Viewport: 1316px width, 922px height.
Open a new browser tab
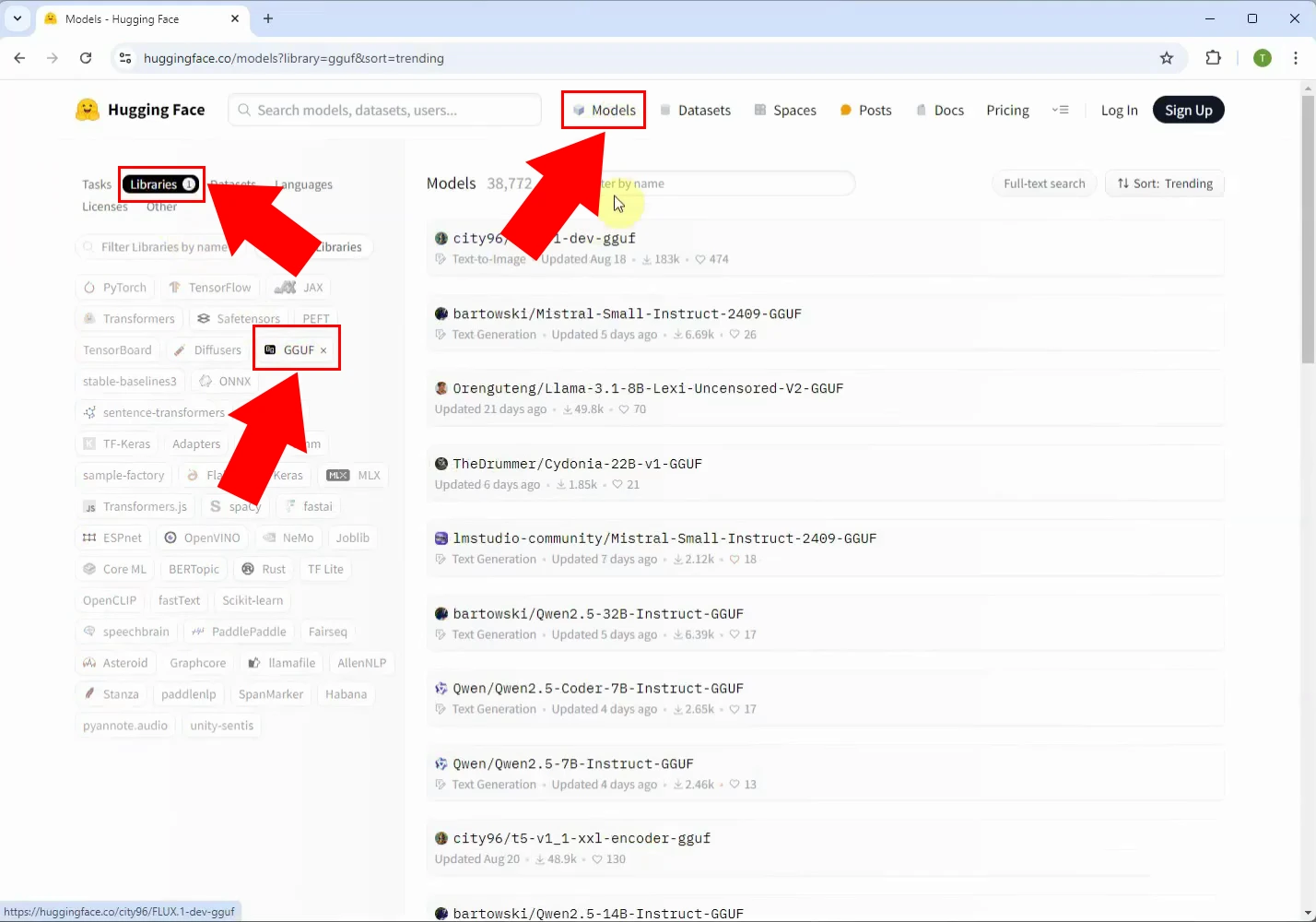268,18
